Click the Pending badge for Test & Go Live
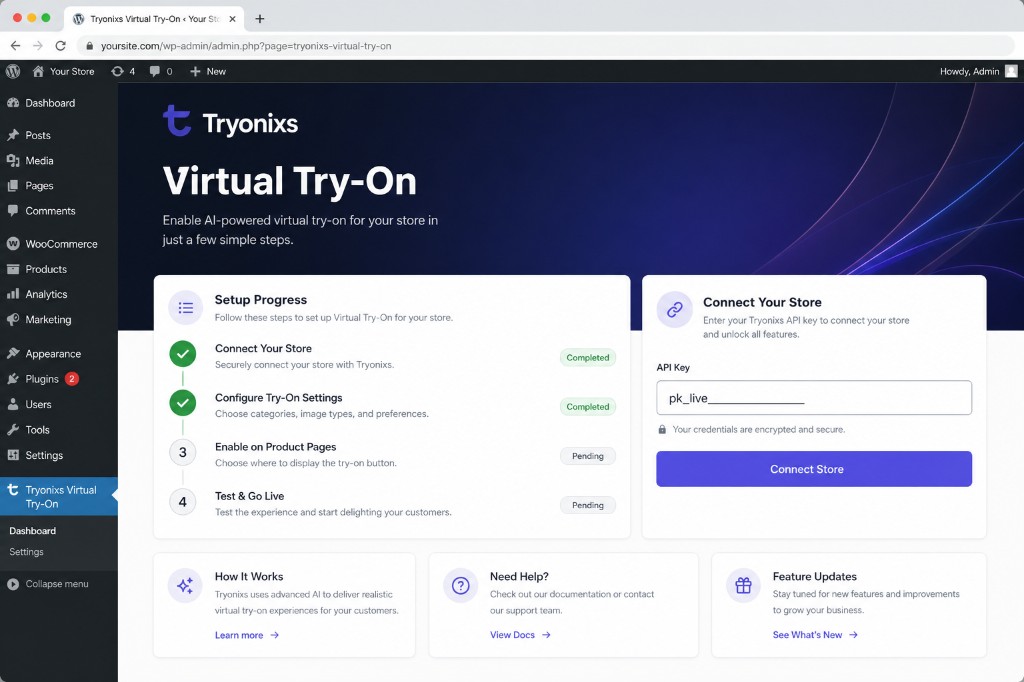This screenshot has width=1024, height=682. pyautogui.click(x=588, y=505)
